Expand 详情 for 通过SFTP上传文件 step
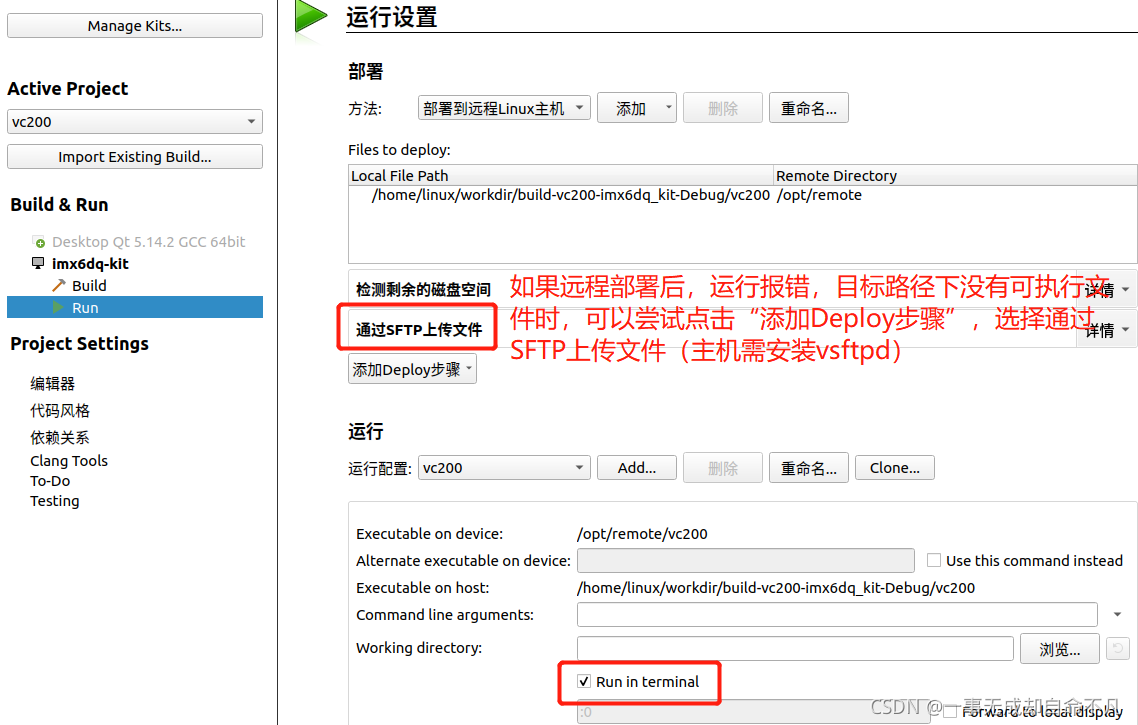Screen dimensions: 1138x725 (x=1108, y=330)
